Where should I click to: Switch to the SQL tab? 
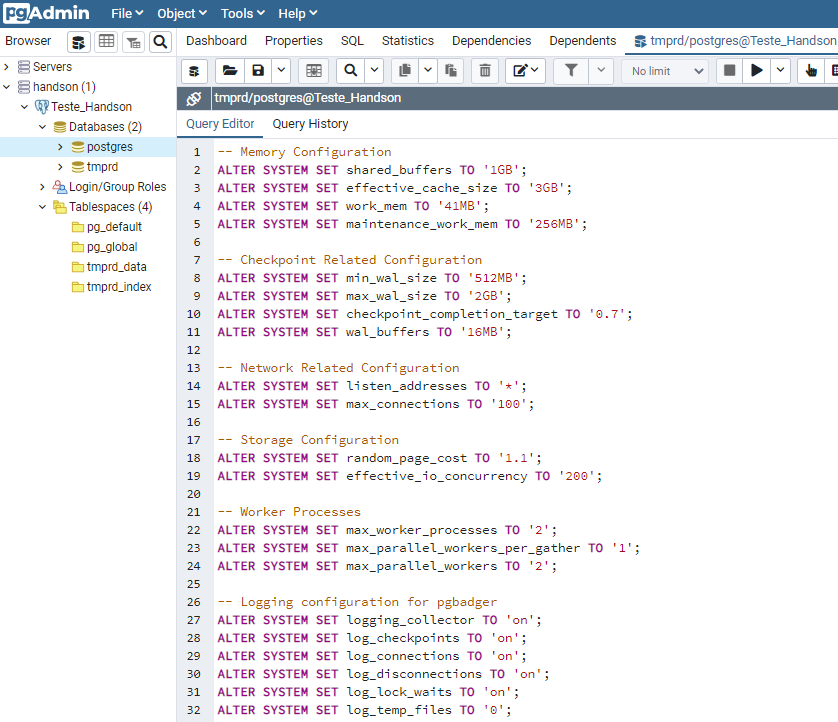coord(352,41)
